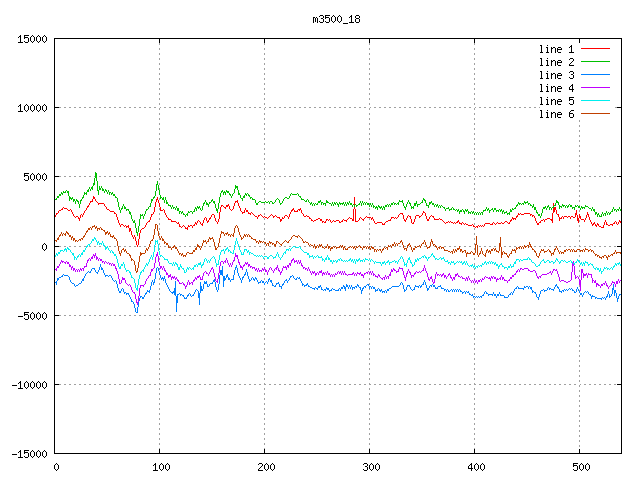640x480 pixels.
Task: Click the 200 x-axis tick label
Action: 265,467
